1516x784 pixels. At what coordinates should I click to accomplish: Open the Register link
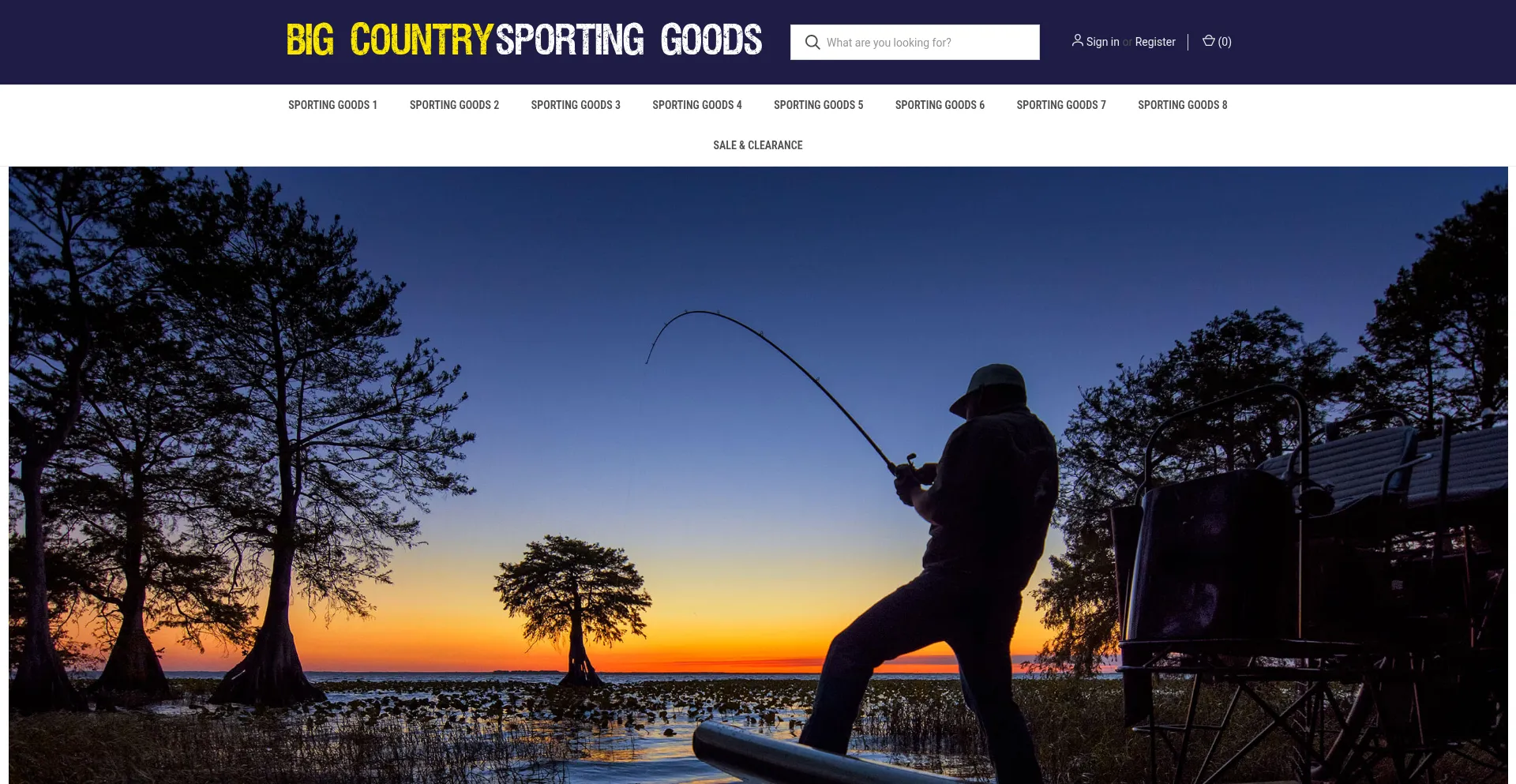tap(1154, 42)
